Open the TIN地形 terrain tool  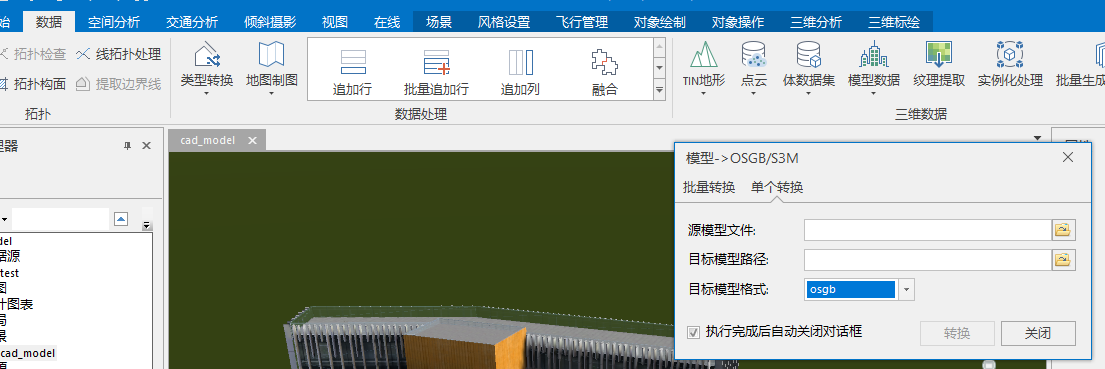[703, 65]
